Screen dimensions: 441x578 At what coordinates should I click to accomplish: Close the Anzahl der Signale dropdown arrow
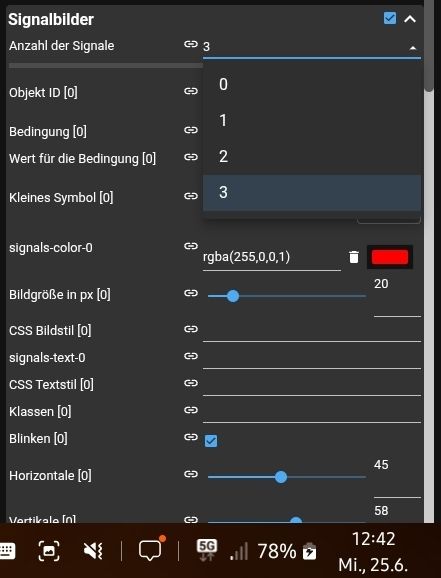pyautogui.click(x=413, y=48)
